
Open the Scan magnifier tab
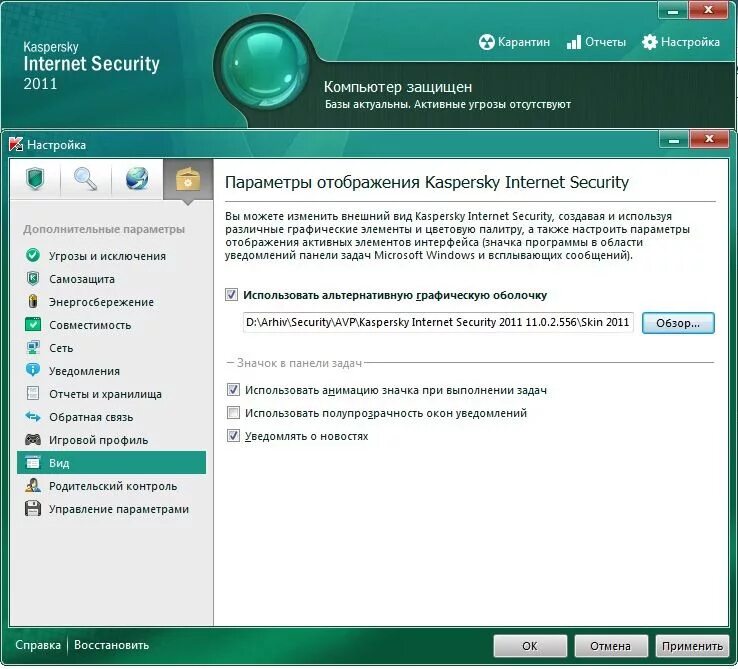coord(86,179)
